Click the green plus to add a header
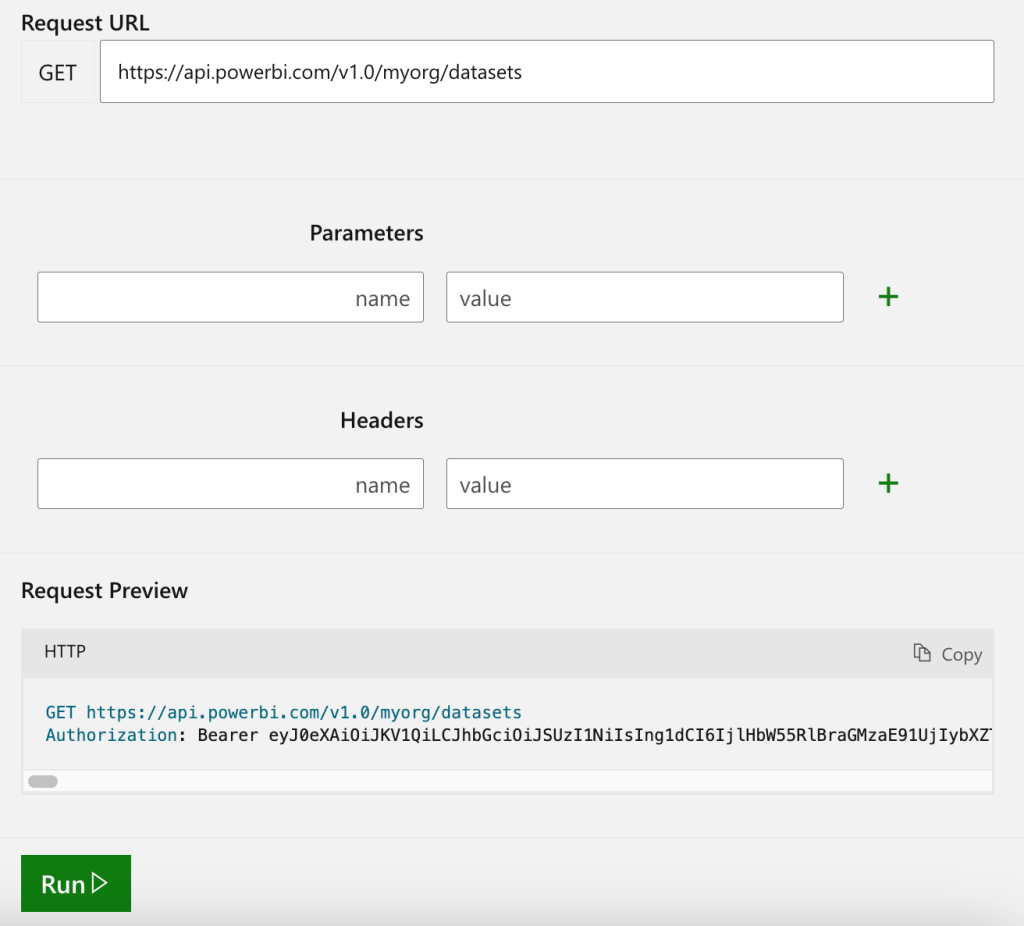This screenshot has width=1024, height=926. click(x=888, y=483)
